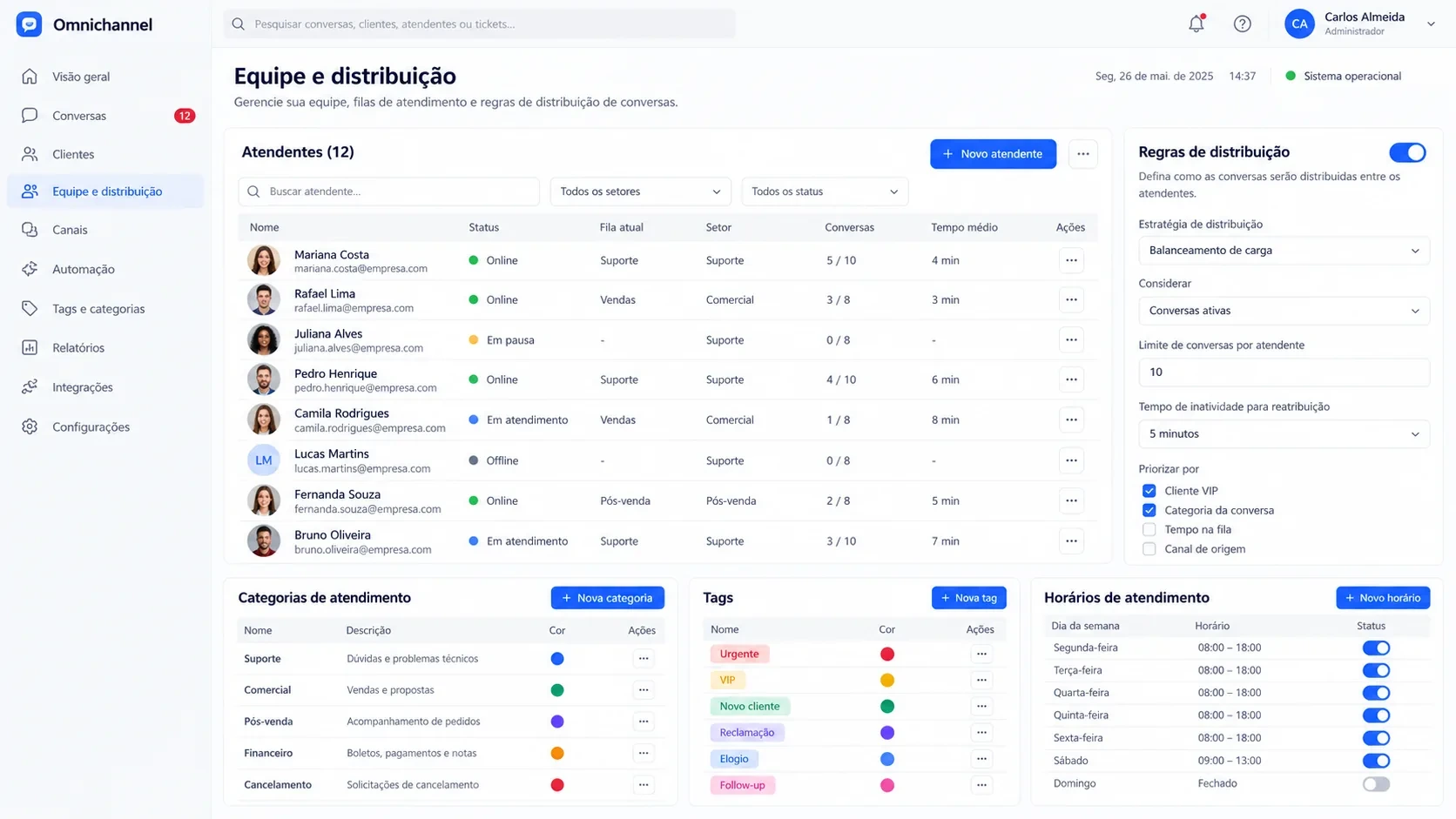Open actions menu for Mariana Costa
The image size is (1456, 819).
point(1071,260)
